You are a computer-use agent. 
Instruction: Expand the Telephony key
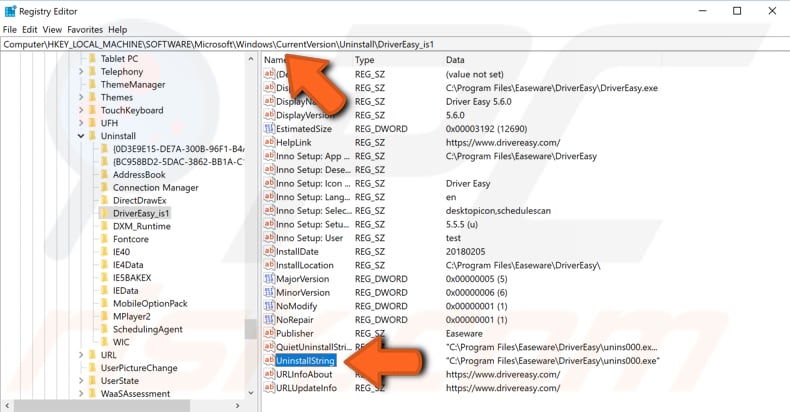coord(81,72)
